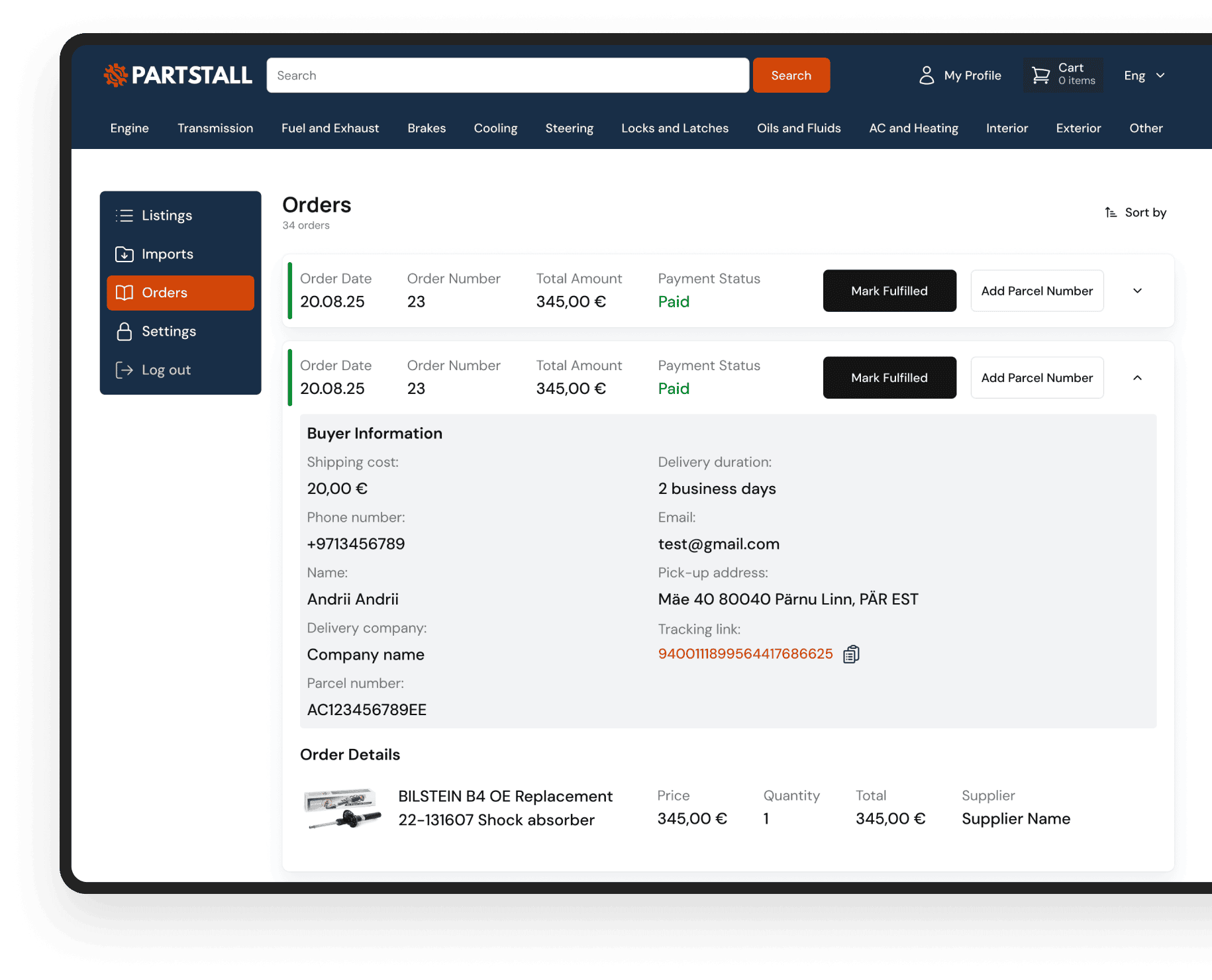Open the Steering category
The height and width of the screenshot is (980, 1212).
coord(570,128)
